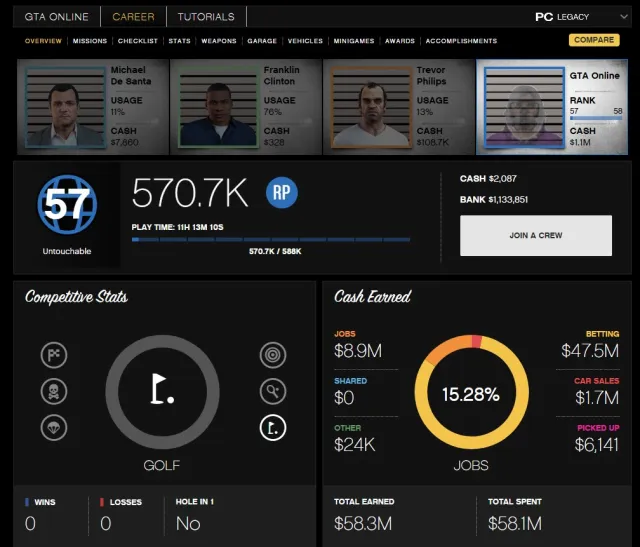Go to the Accomplishments section

coord(461,41)
